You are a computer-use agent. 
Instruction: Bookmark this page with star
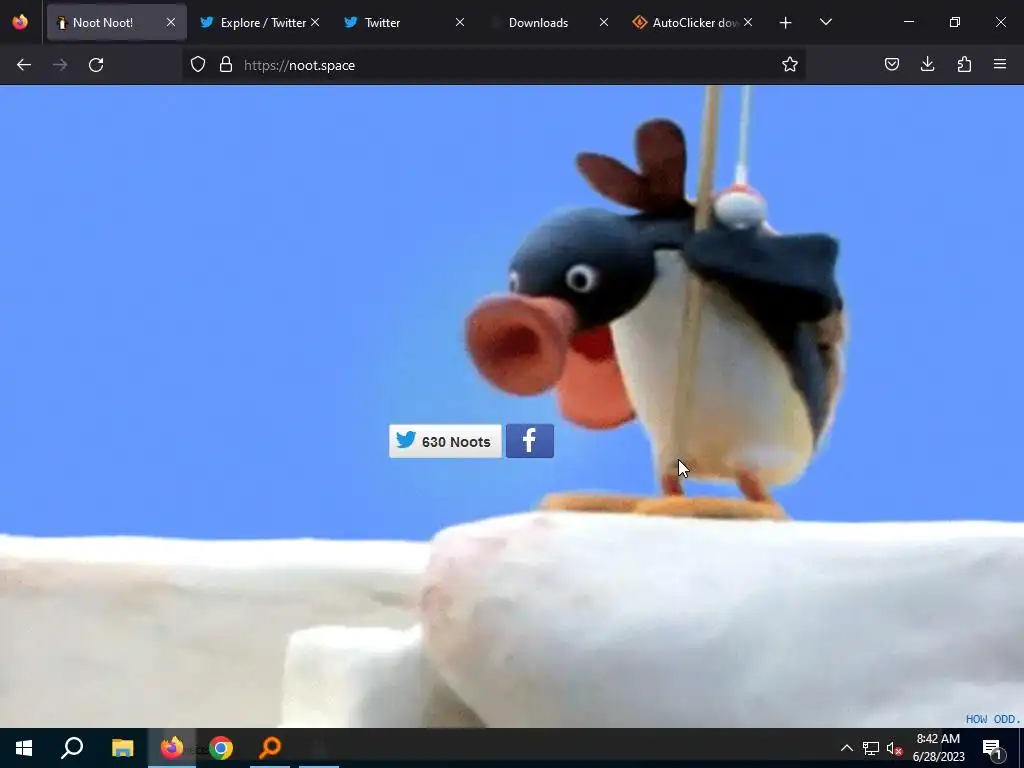[x=790, y=64]
